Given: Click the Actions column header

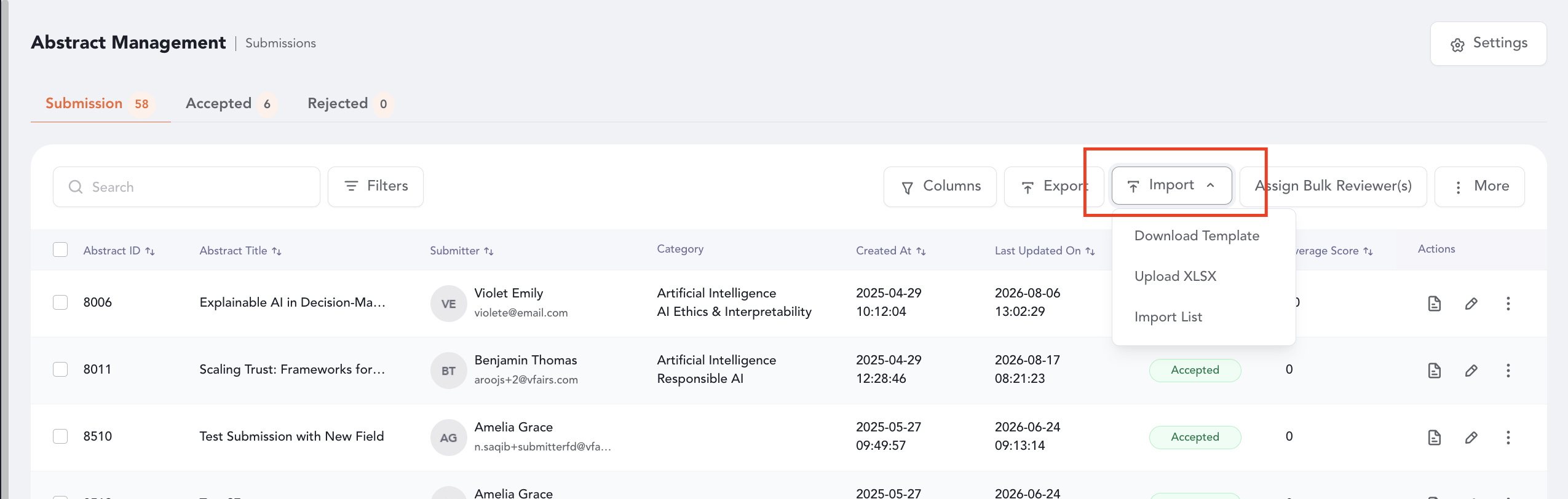Looking at the screenshot, I should [1436, 249].
